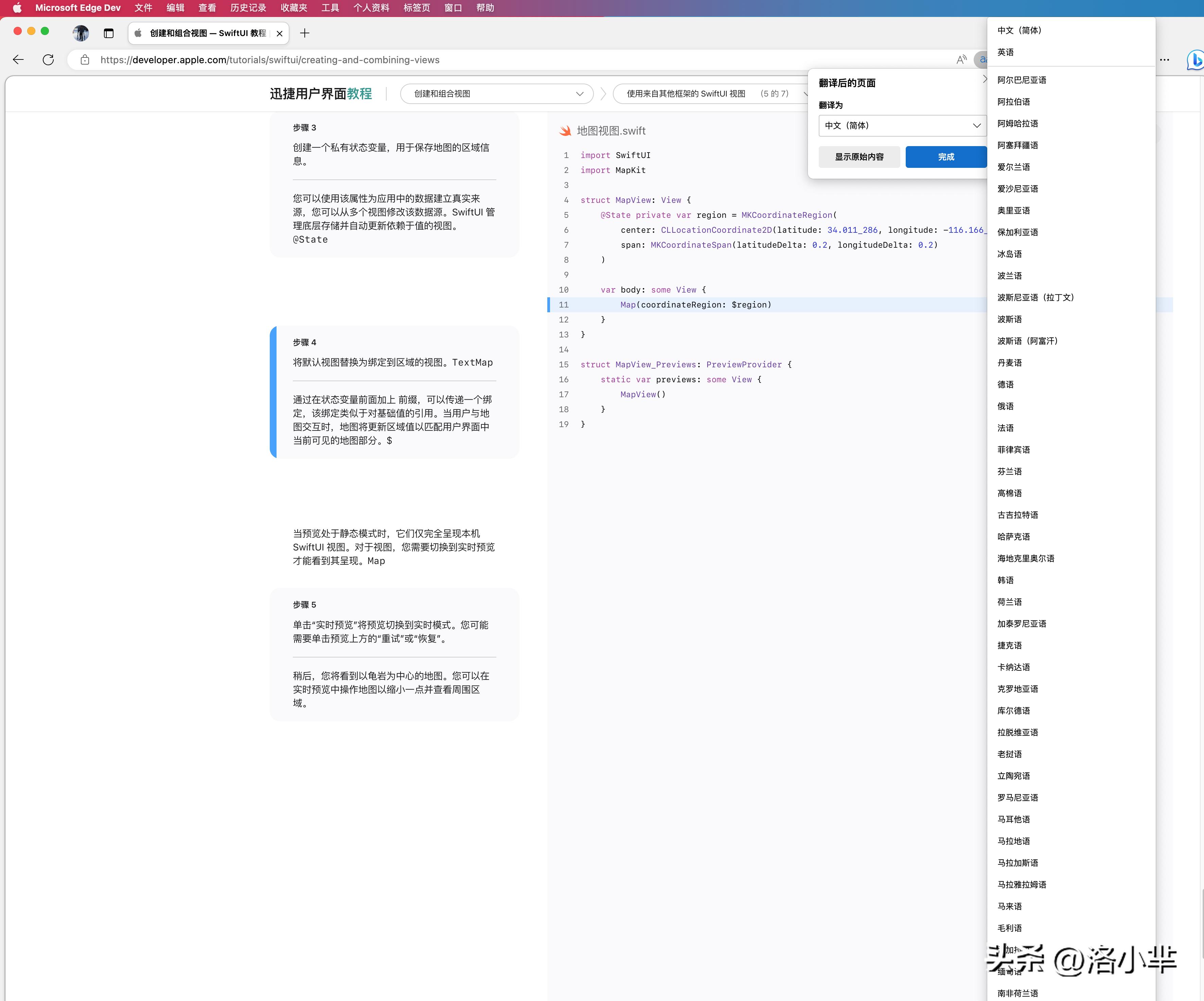This screenshot has height=1001, width=1204.
Task: Click the site lock icon in address bar
Action: (85, 59)
